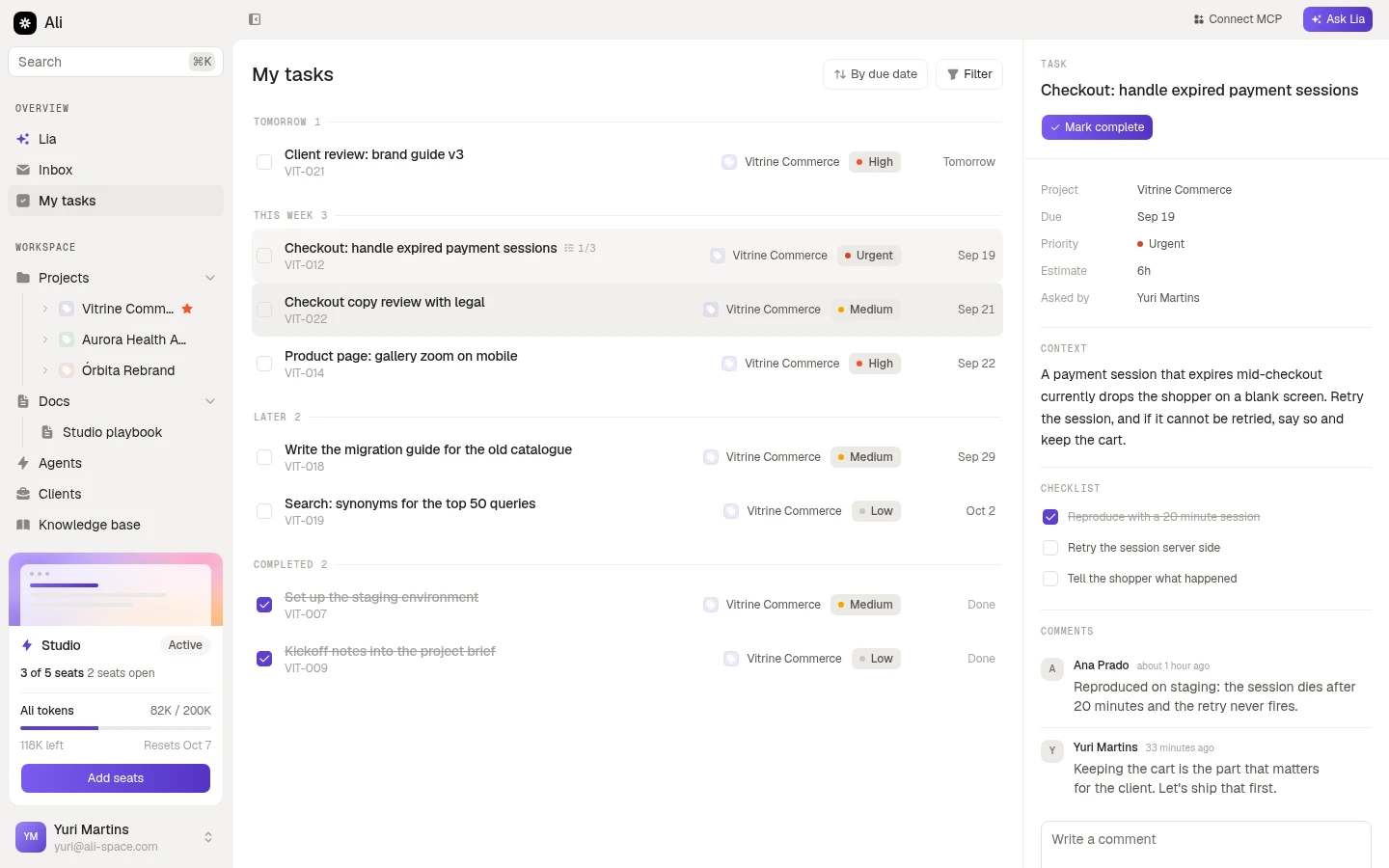Open Agents section
This screenshot has height=868, width=1389.
[x=116, y=463]
